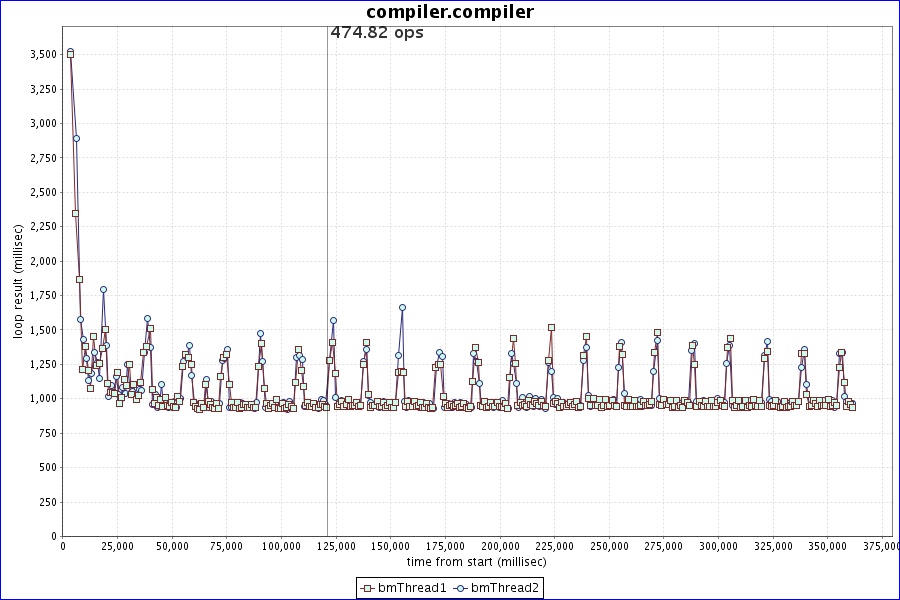This screenshot has width=900, height=600.
Task: Click the 474.82 ops annotation text
Action: pyautogui.click(x=377, y=33)
